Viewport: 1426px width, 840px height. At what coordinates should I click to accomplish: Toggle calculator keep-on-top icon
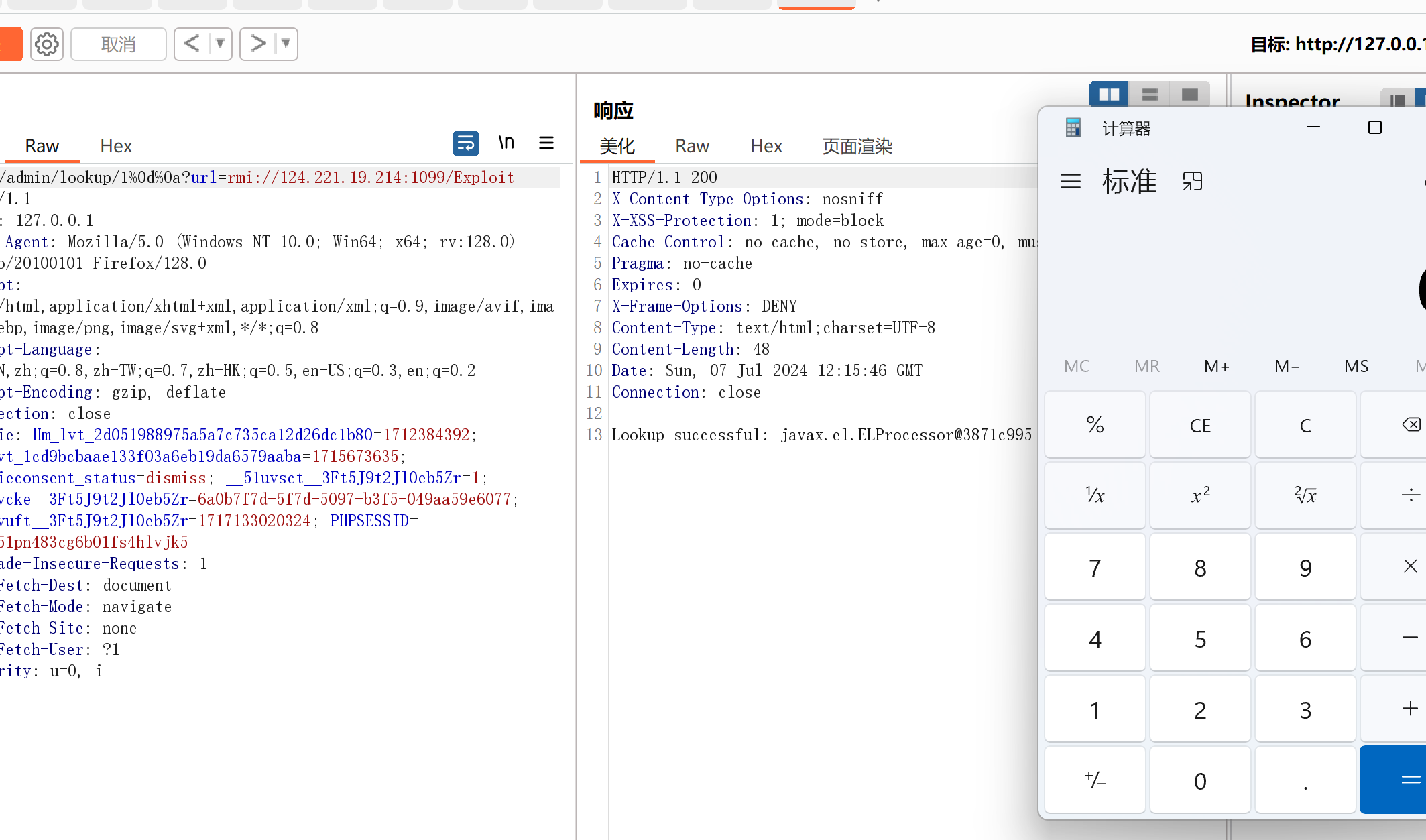1193,181
